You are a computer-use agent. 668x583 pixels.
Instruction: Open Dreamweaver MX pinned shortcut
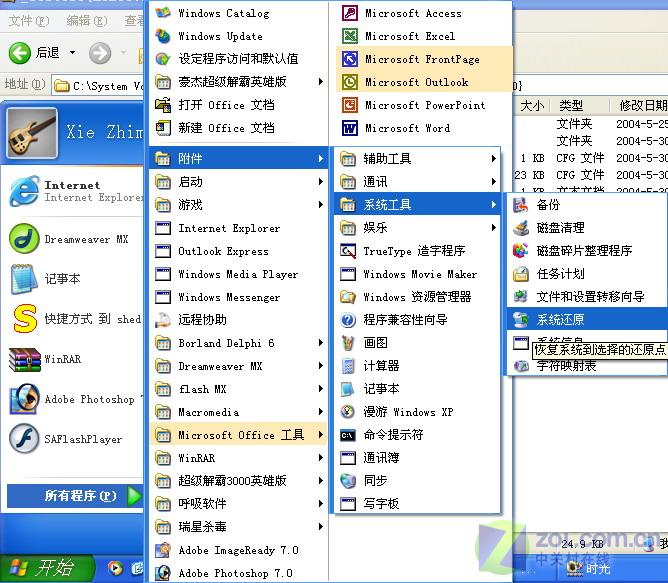73,239
